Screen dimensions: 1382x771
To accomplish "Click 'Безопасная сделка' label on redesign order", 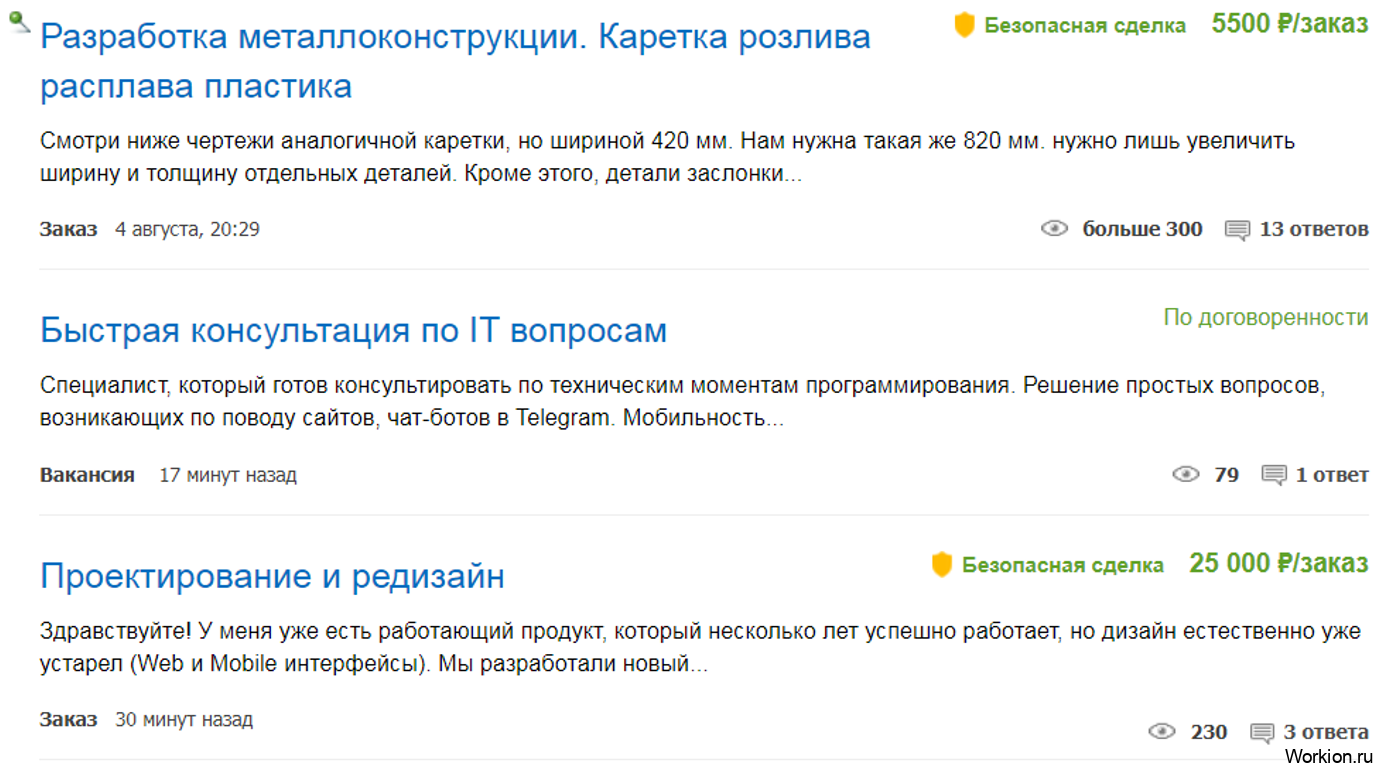I will point(1063,565).
